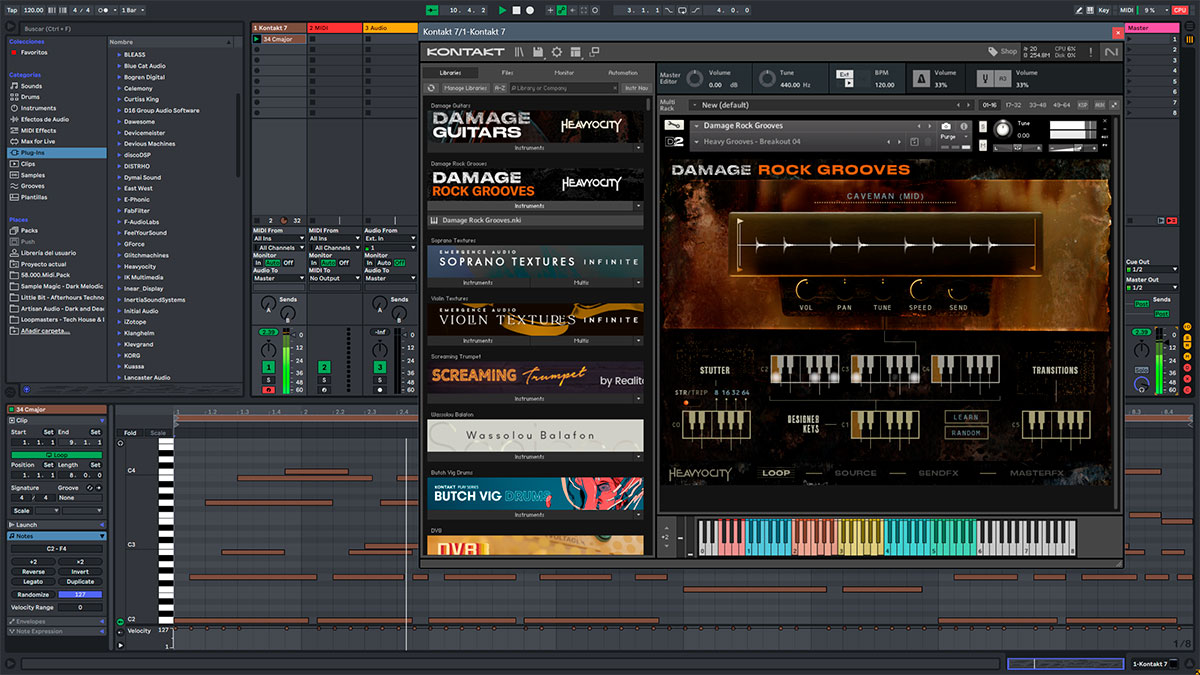Open Samples category in browser
The height and width of the screenshot is (675, 1200).
pos(33,175)
